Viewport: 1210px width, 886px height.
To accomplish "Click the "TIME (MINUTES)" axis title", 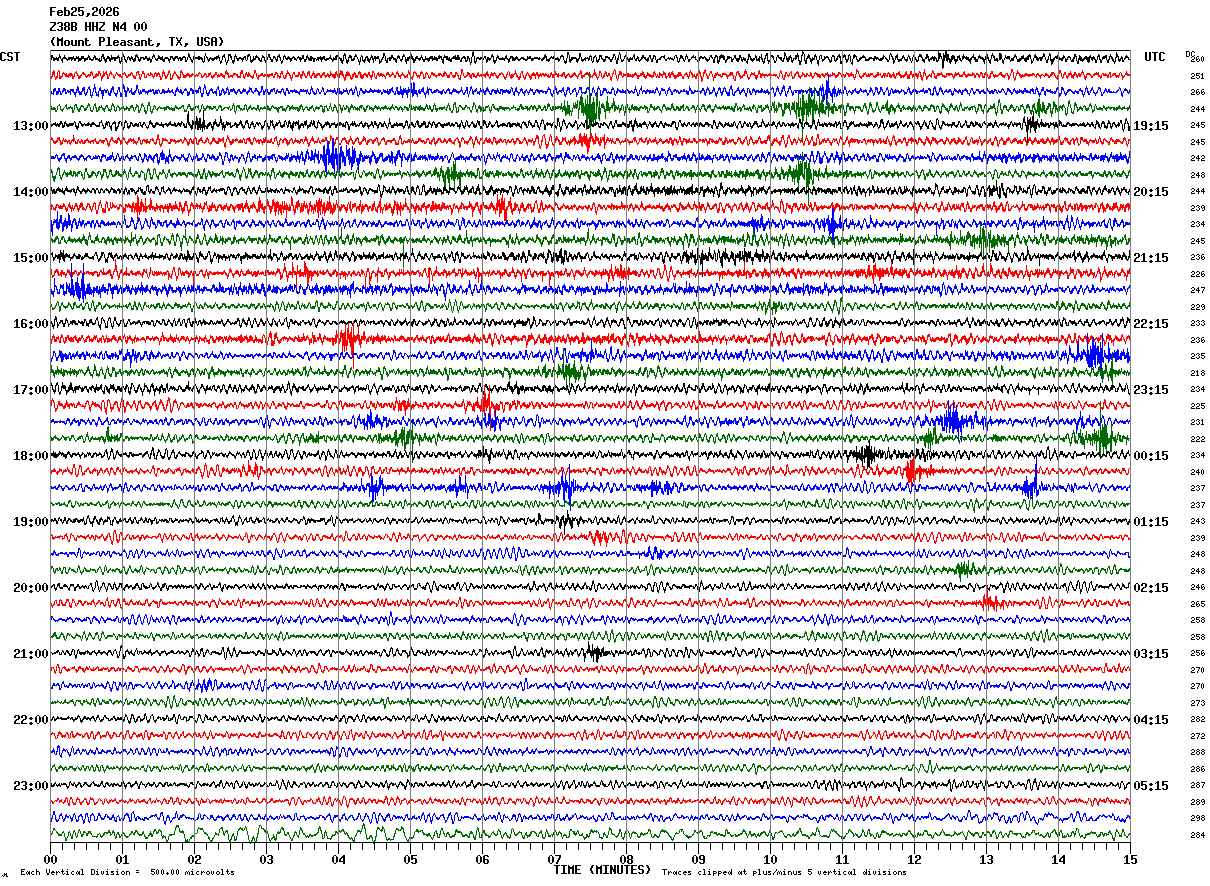I will [602, 870].
